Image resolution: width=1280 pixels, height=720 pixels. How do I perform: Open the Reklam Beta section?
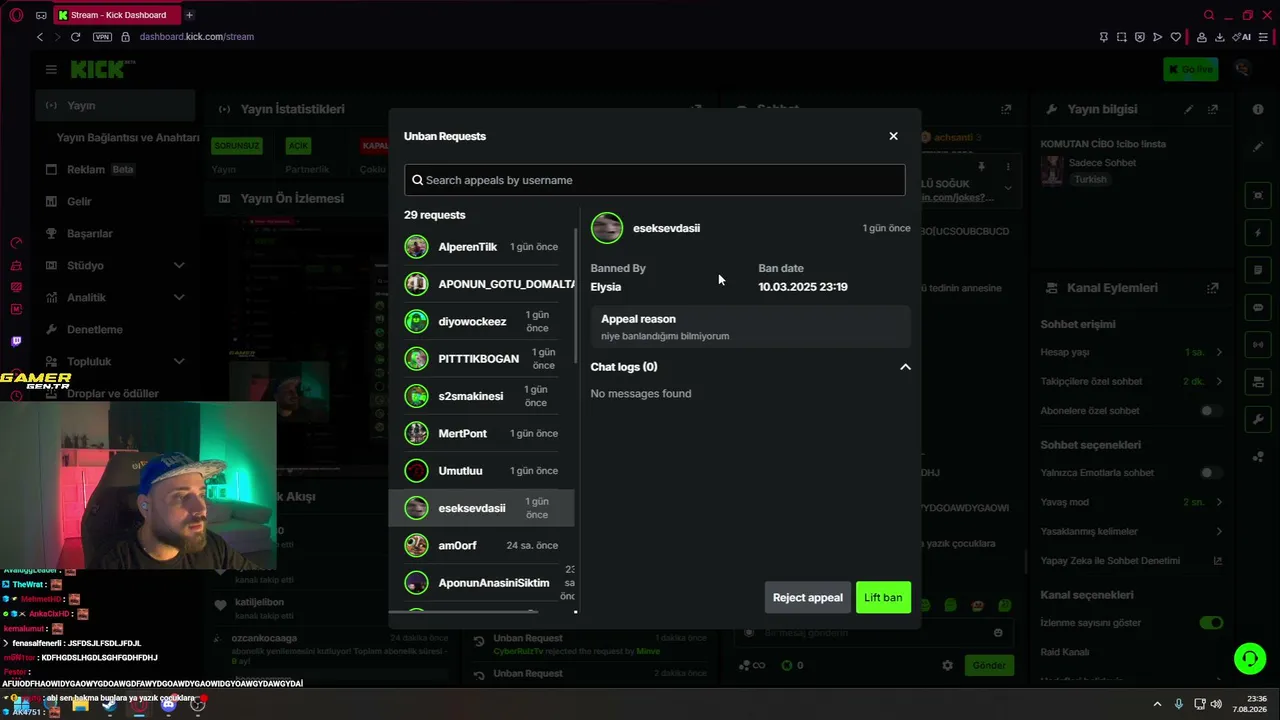[x=115, y=169]
